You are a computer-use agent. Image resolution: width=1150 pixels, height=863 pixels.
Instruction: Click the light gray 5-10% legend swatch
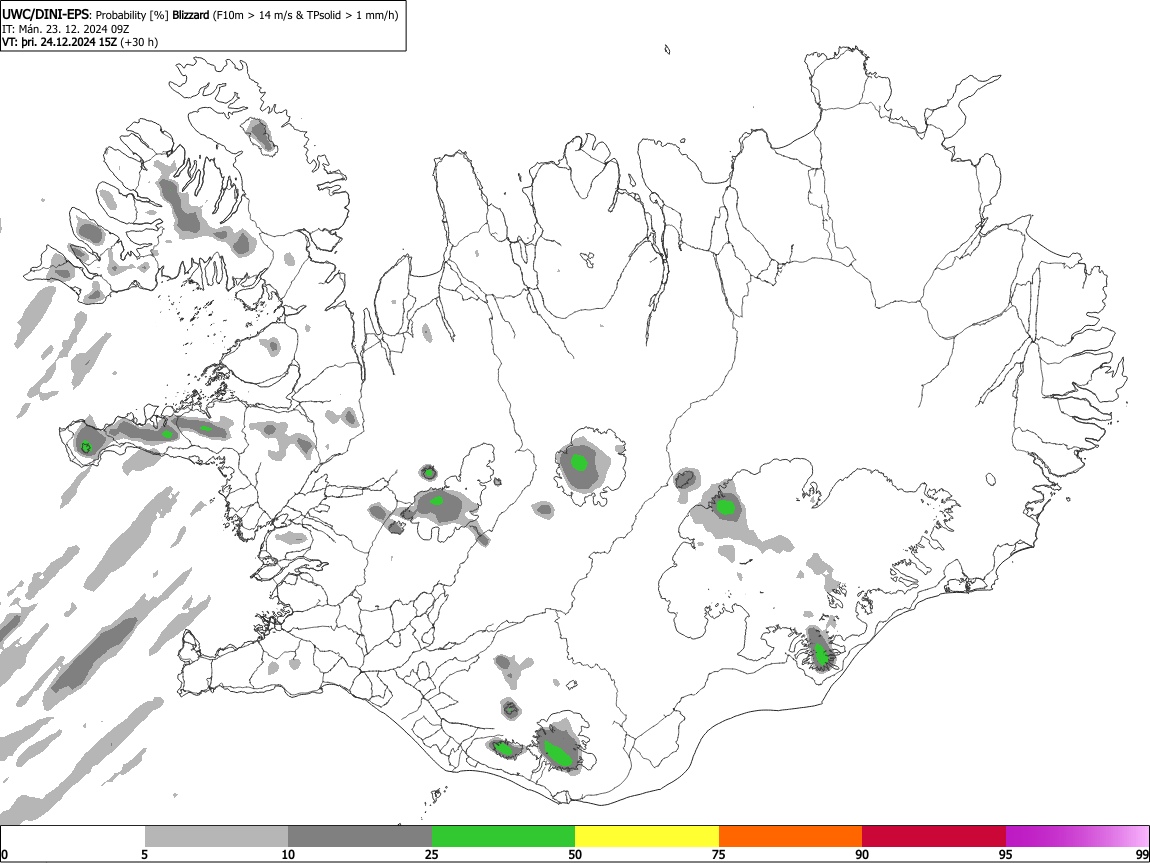[216, 837]
